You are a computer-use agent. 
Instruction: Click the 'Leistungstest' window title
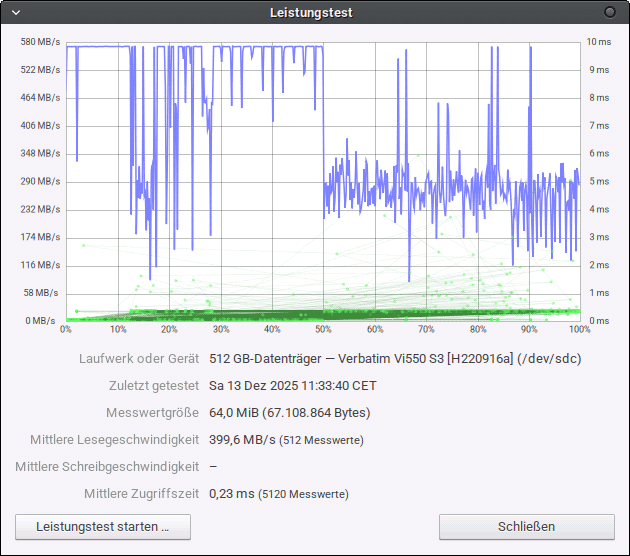311,13
